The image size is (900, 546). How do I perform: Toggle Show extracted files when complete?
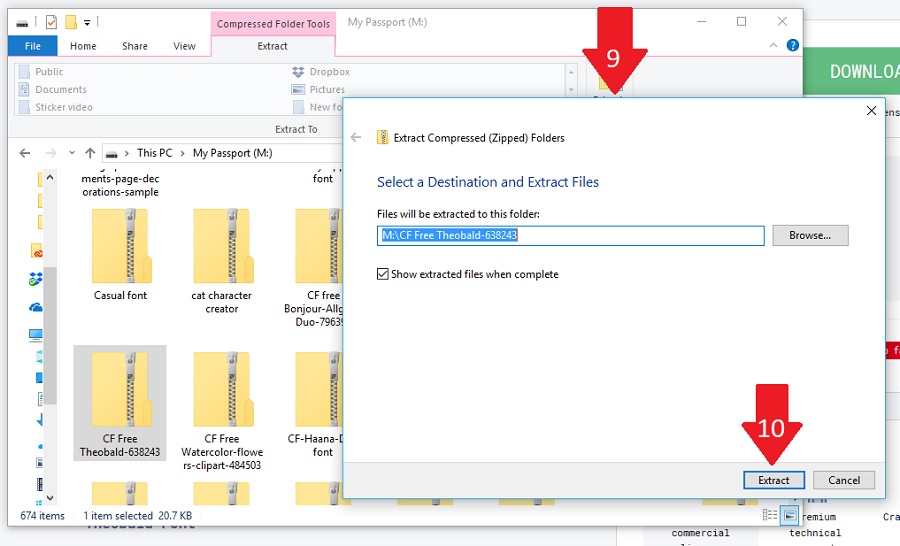pos(383,274)
